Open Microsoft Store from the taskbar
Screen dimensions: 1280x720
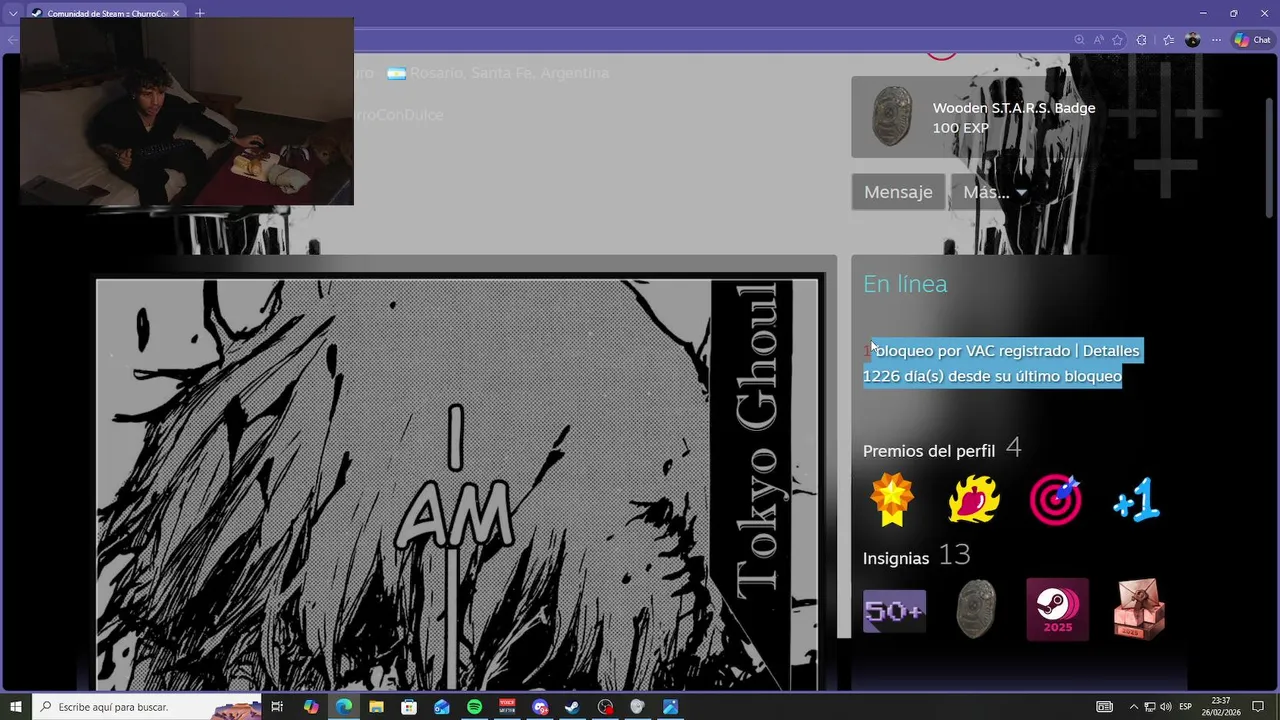409,707
